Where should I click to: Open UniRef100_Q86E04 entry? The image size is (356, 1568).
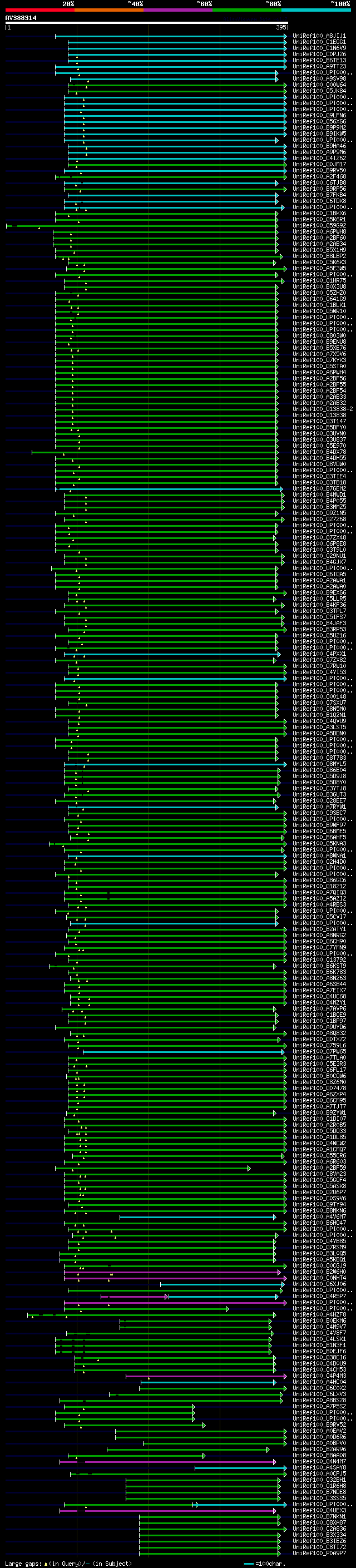319,770
